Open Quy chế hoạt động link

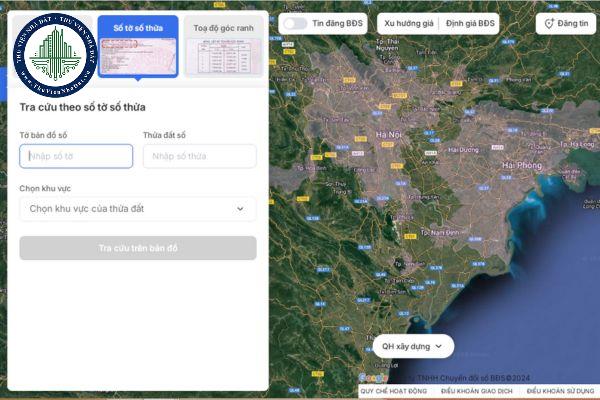393,391
